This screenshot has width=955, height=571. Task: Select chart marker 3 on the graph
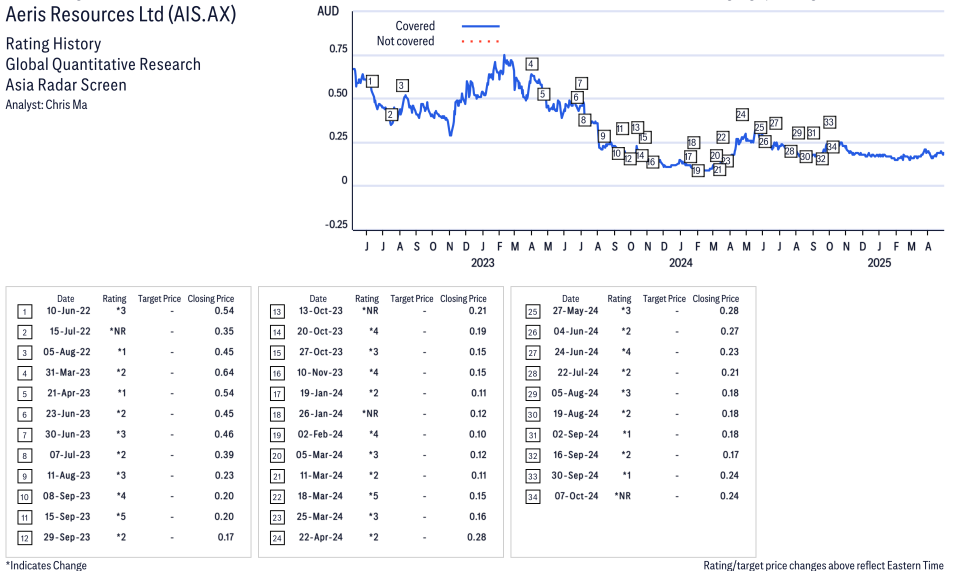pos(401,85)
